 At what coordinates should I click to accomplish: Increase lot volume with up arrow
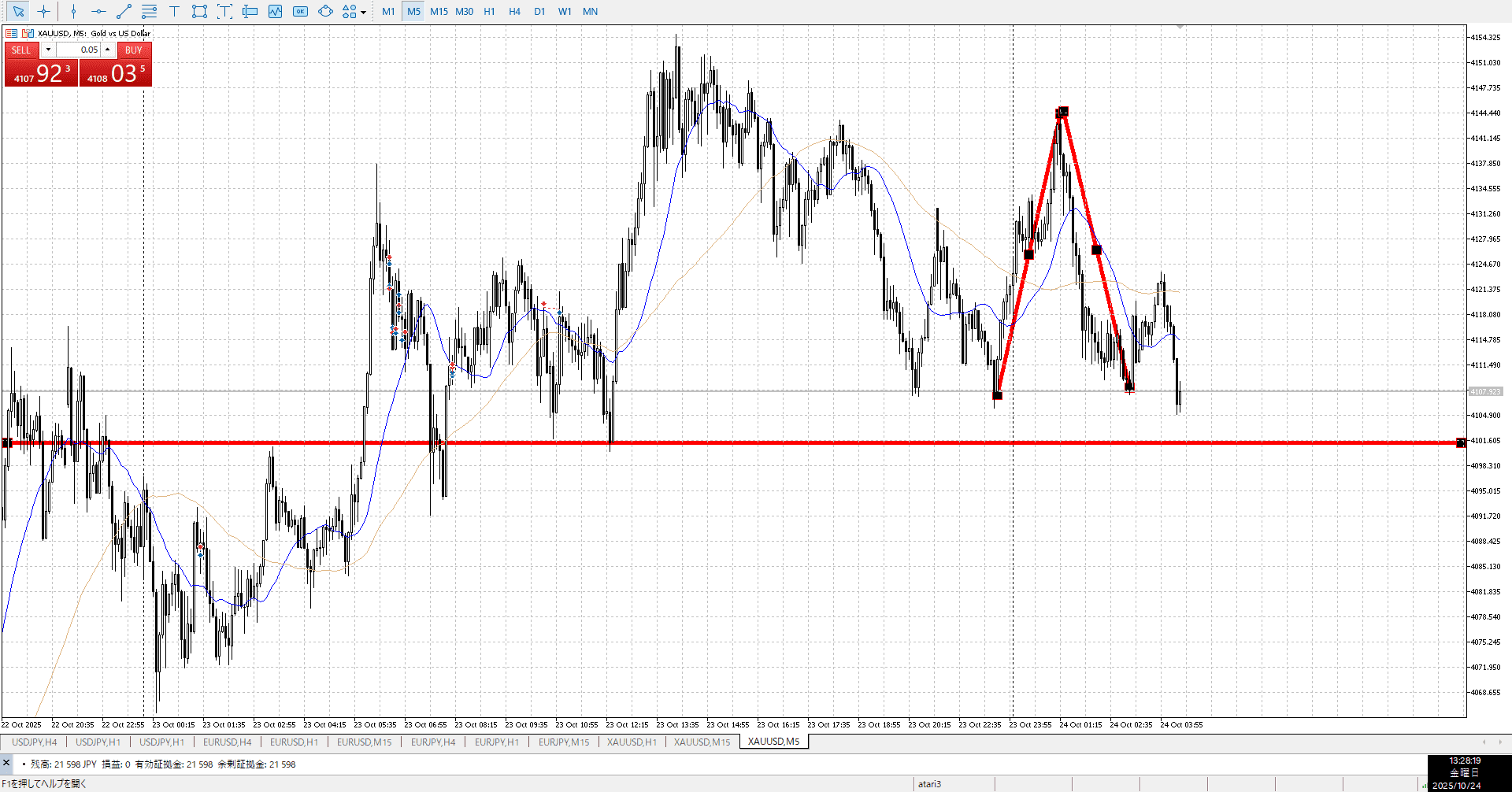(x=108, y=50)
